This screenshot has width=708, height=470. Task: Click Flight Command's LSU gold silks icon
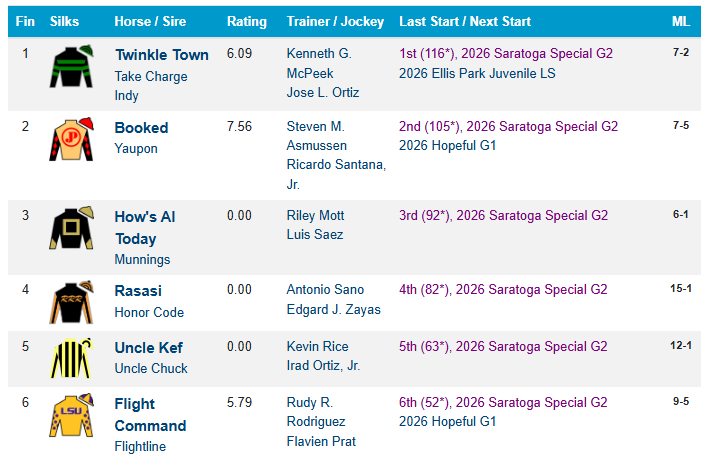[x=71, y=415]
